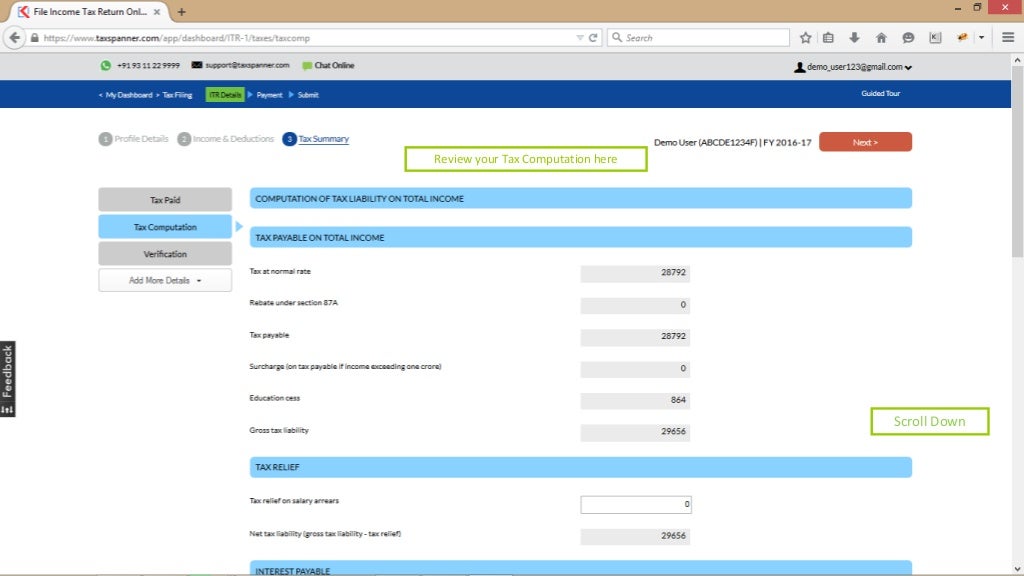Open the chat bubble toolbar icon

(x=908, y=38)
